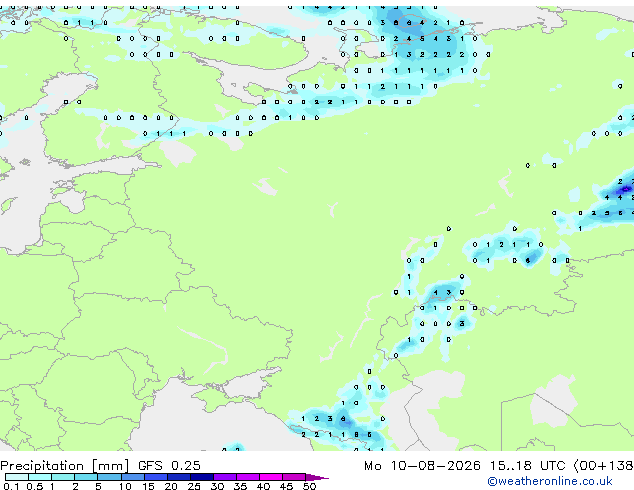Click the 2–5 mm legend color swatch

86,477
